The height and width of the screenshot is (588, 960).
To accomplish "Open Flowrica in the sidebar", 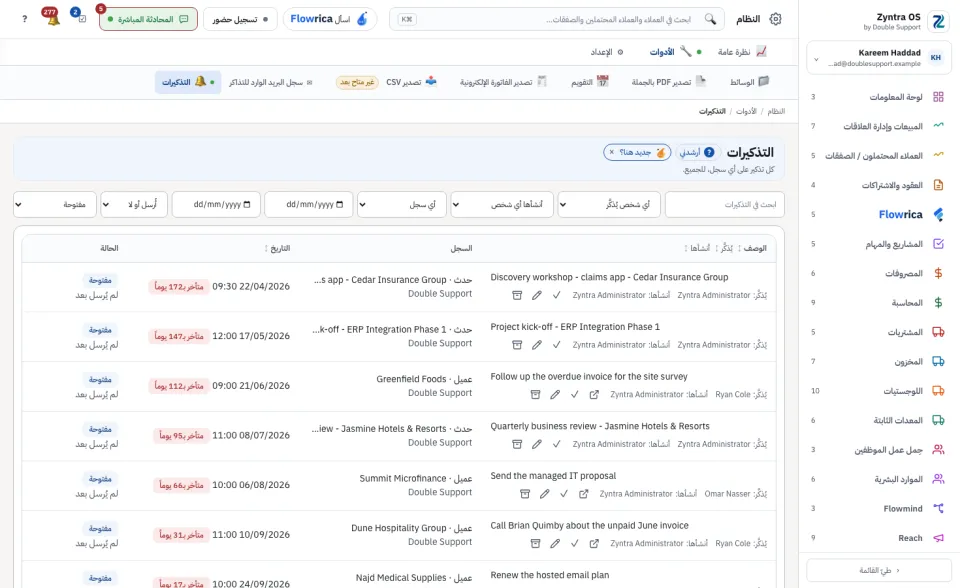I will pyautogui.click(x=879, y=214).
